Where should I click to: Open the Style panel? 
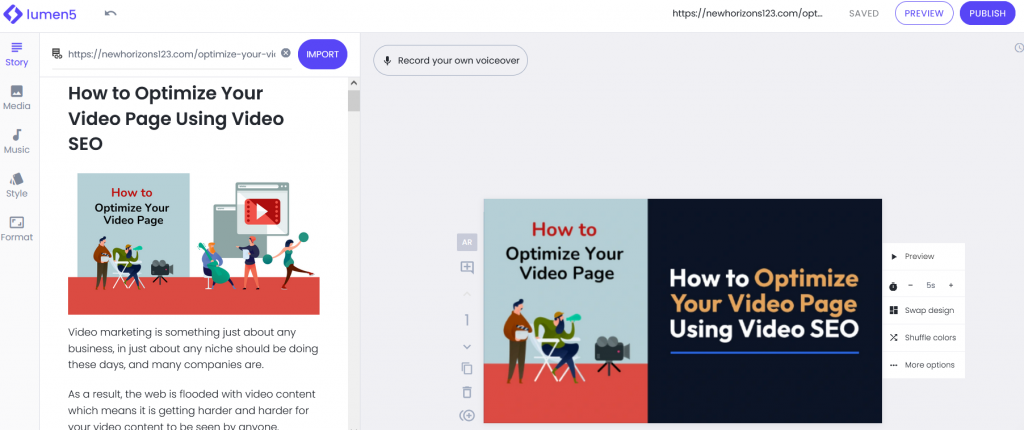[x=17, y=185]
